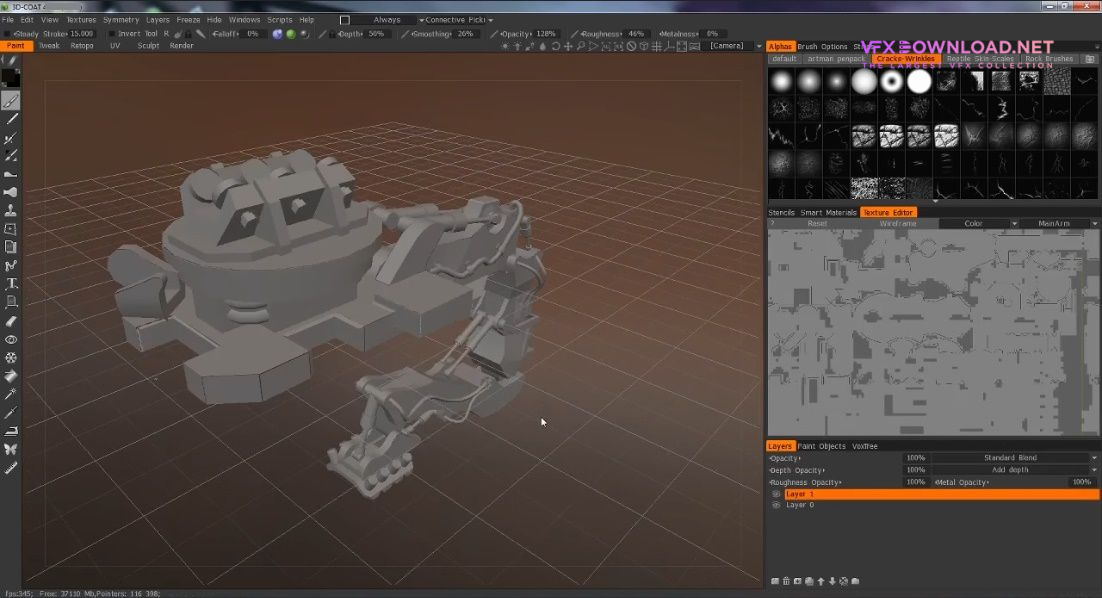
Task: Click the trash icon to delete layer
Action: [786, 581]
